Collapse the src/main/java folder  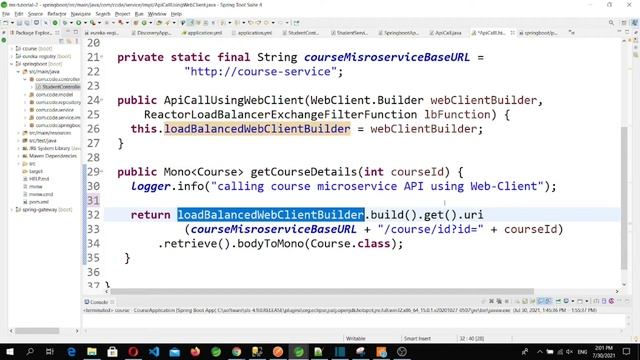coord(18,72)
